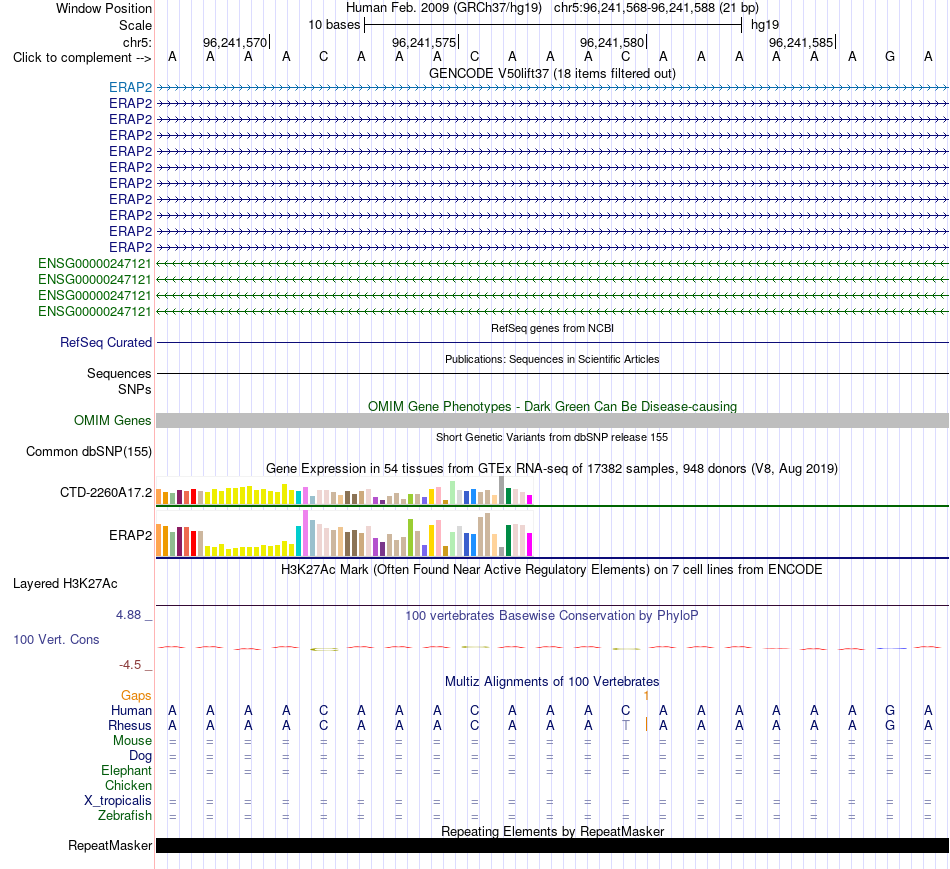Click the Human alignment row label

click(x=131, y=711)
